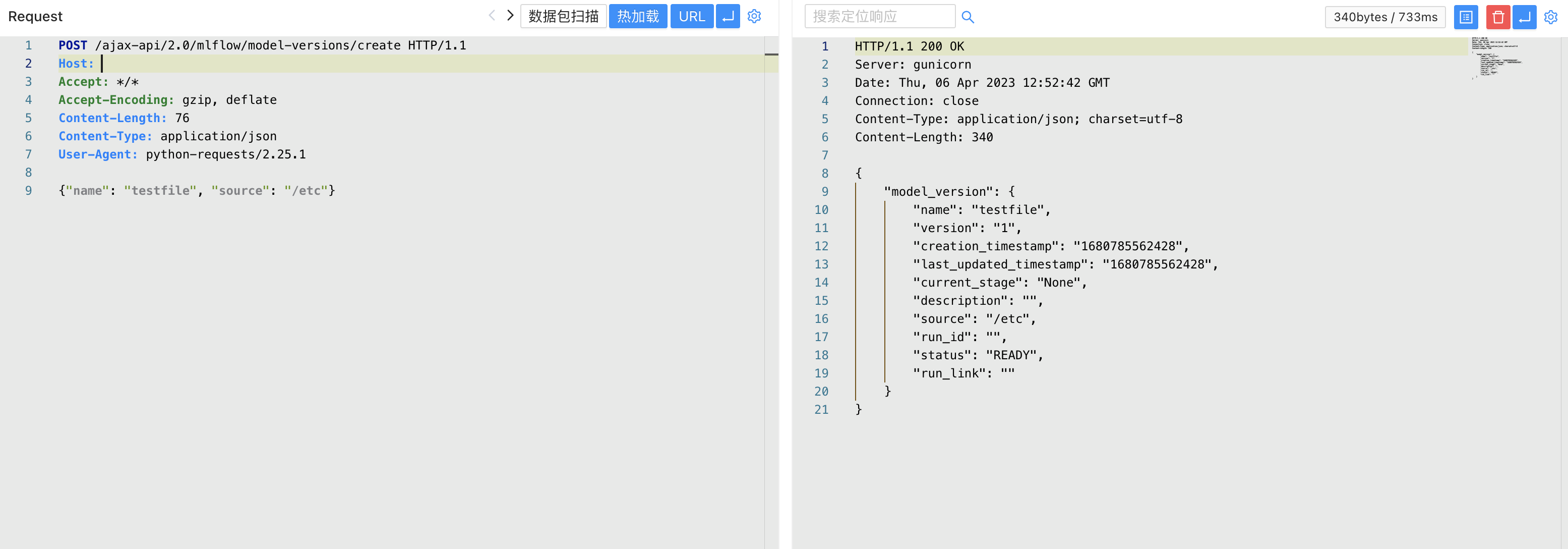The width and height of the screenshot is (1568, 549).
Task: Click the red trash delete icon
Action: coord(1497,17)
